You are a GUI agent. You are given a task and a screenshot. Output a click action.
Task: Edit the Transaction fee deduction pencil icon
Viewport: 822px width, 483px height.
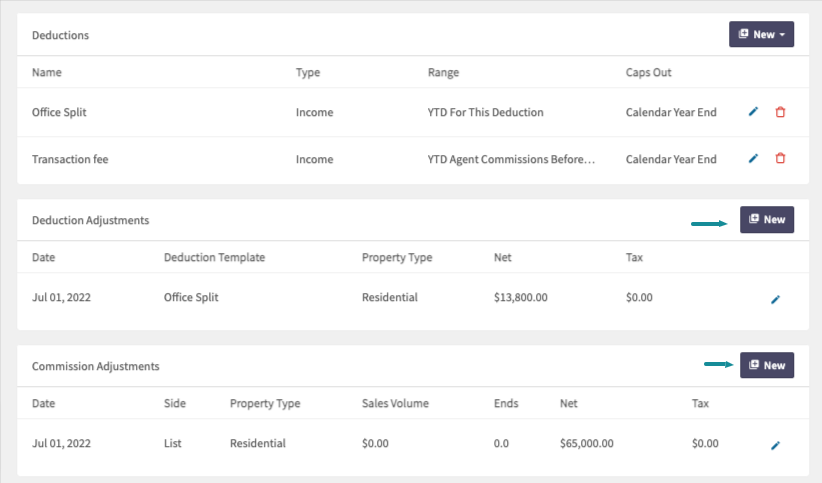(753, 158)
